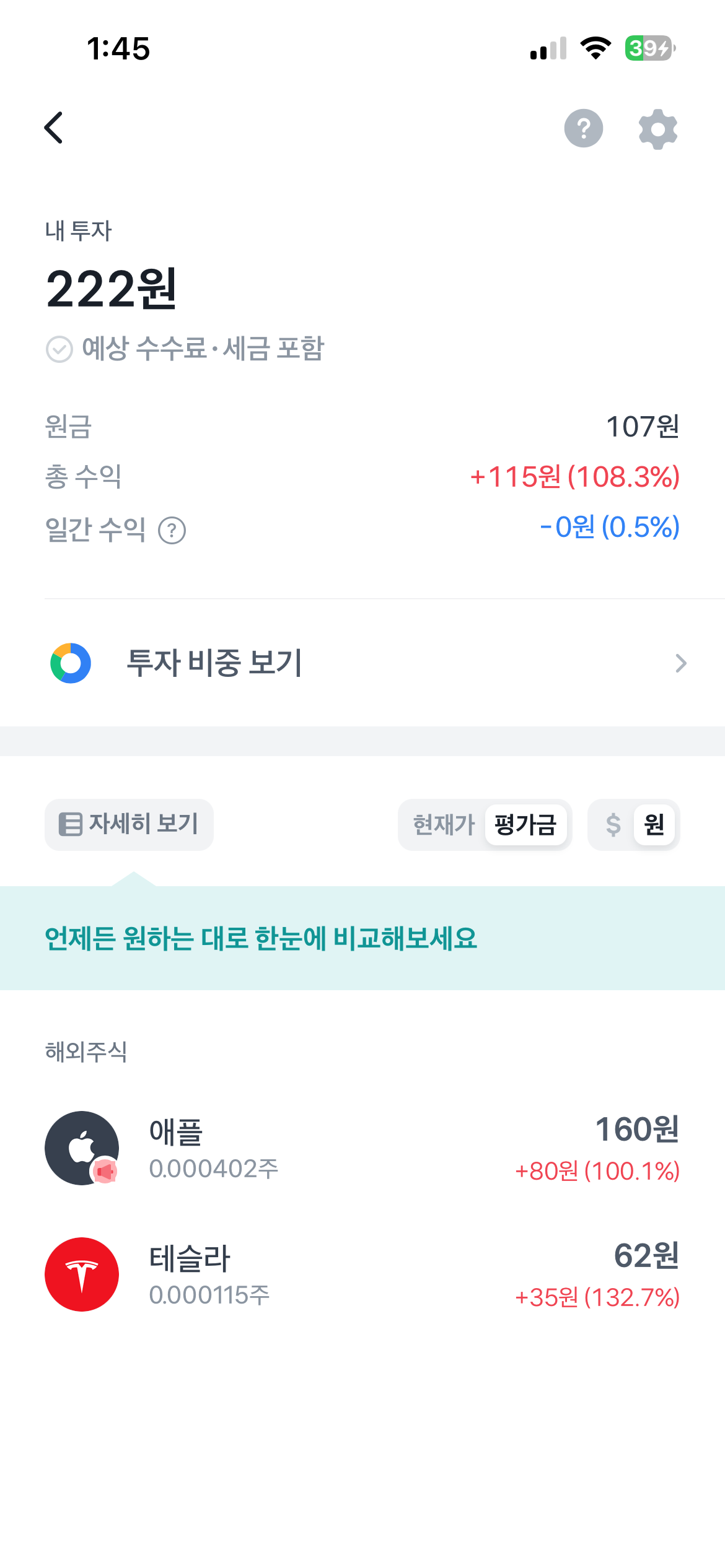Tap the 언제든 원하는 대로 tooltip banner
The width and height of the screenshot is (725, 1568).
(362, 938)
